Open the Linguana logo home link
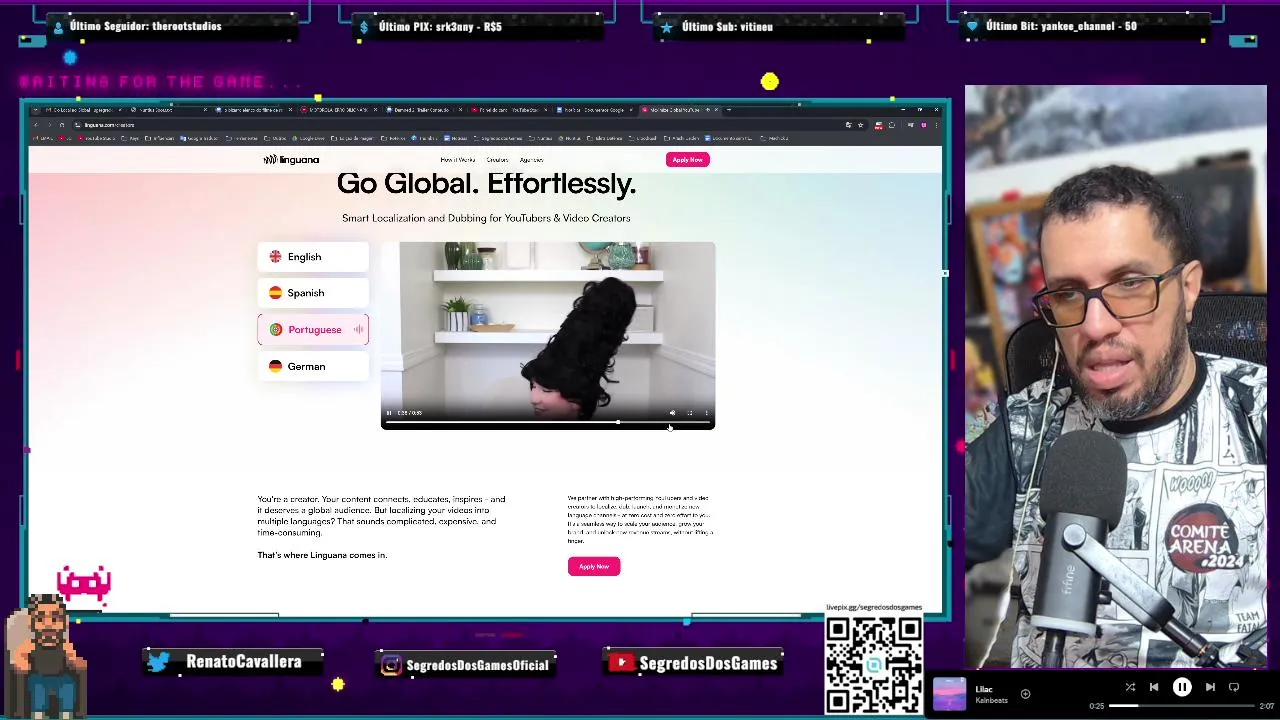This screenshot has width=1280, height=720. 291,160
